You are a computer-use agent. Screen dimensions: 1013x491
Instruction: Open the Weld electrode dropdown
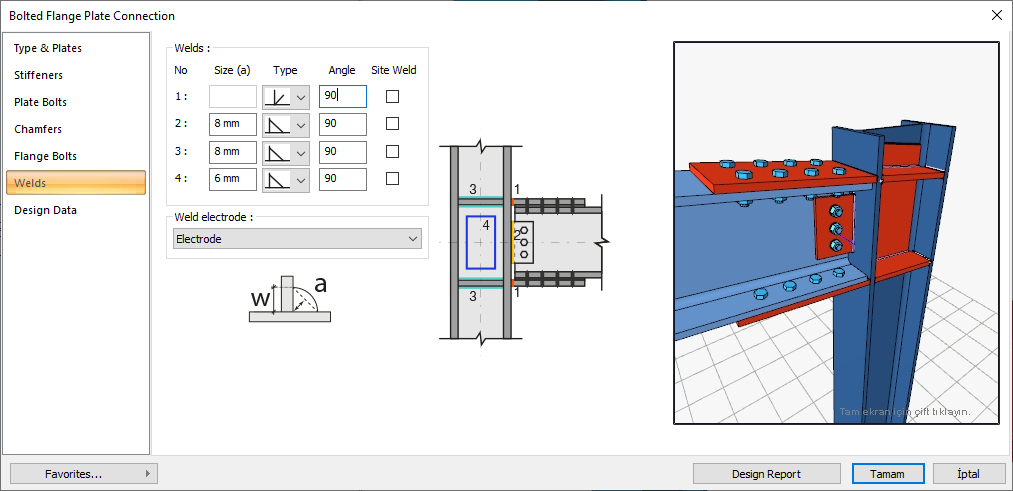click(x=297, y=239)
